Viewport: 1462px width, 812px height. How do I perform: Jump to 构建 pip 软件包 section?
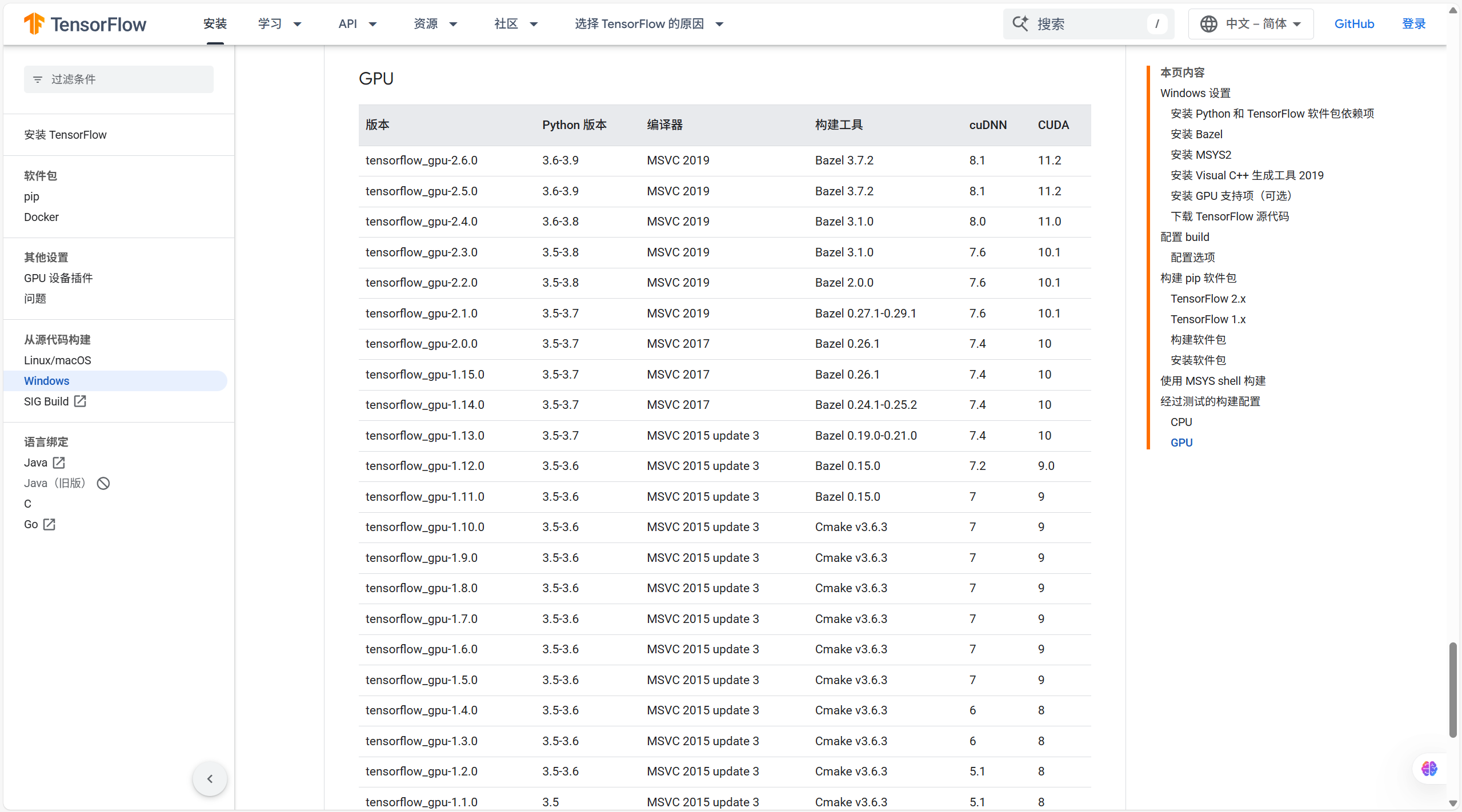click(x=1199, y=278)
